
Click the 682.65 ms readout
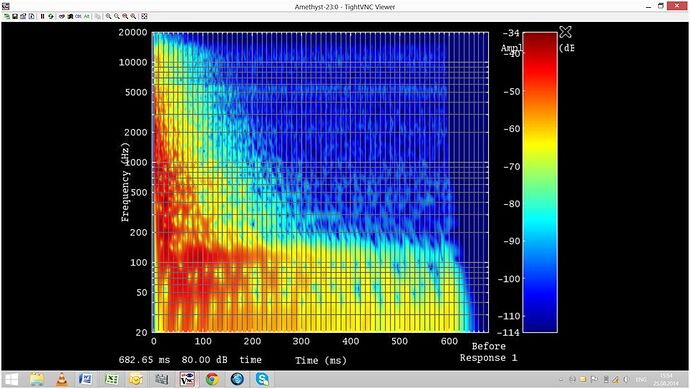(144, 360)
